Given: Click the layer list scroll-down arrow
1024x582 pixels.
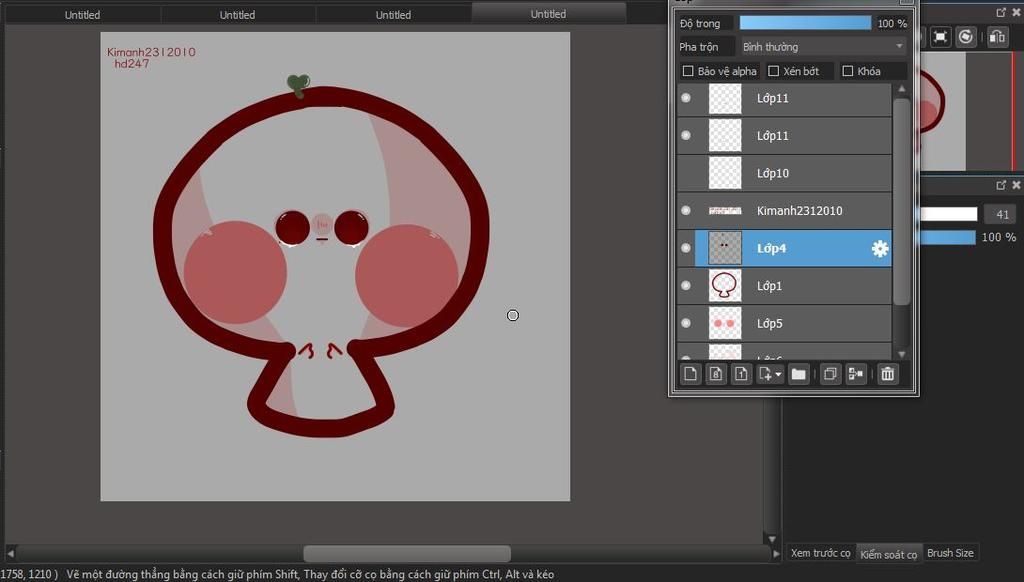Looking at the screenshot, I should tap(902, 354).
